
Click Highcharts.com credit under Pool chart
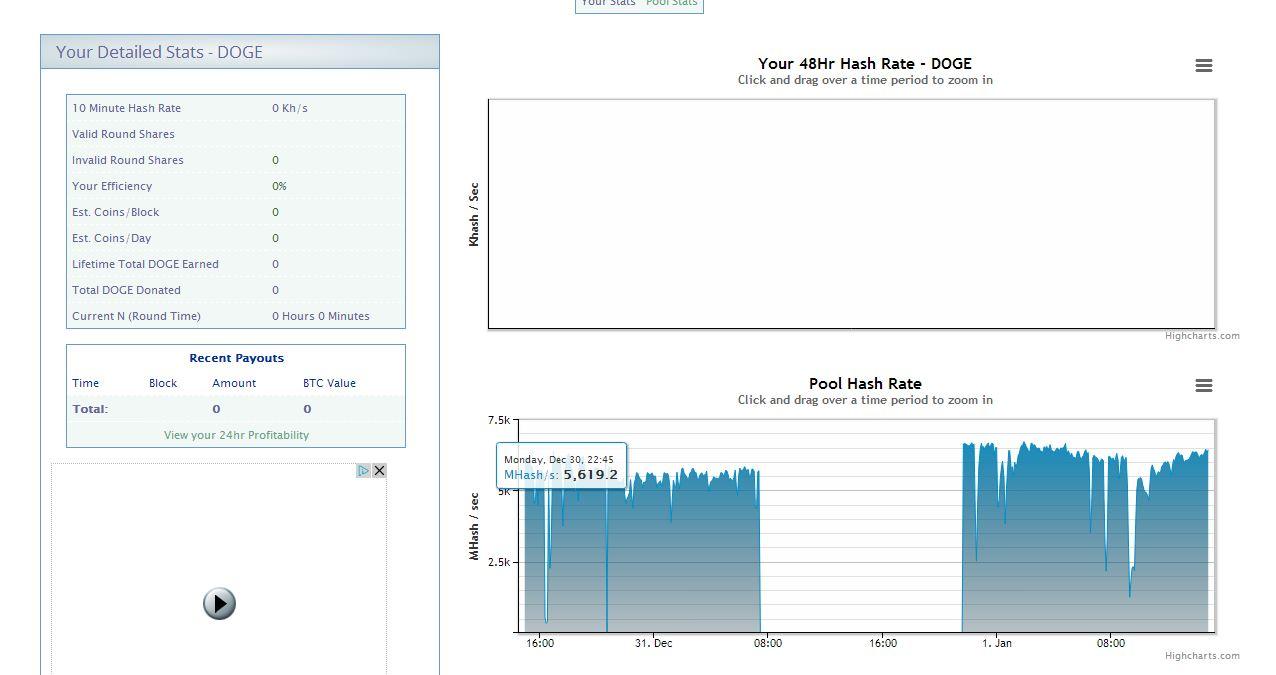pos(1202,656)
